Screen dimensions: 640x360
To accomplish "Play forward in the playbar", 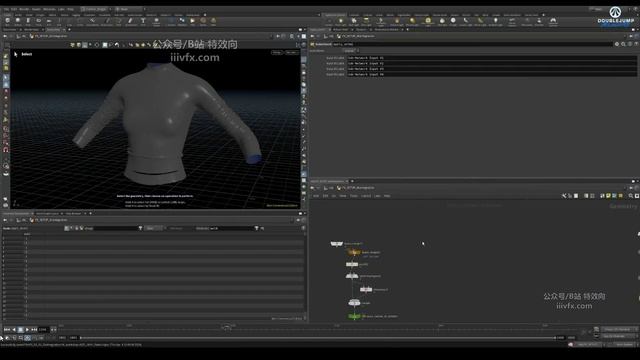I will click(x=27, y=330).
